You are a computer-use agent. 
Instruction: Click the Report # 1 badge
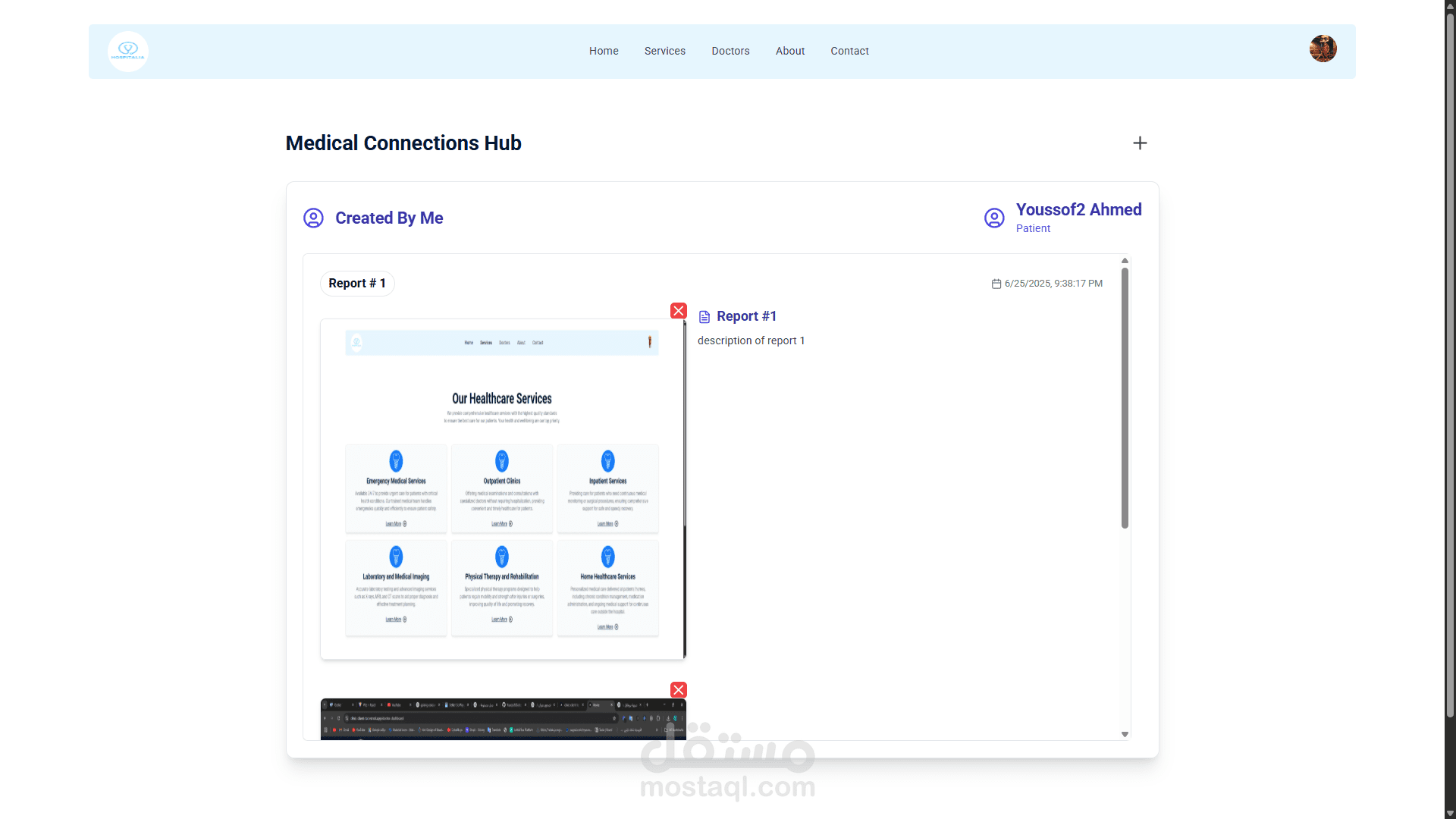(x=357, y=284)
